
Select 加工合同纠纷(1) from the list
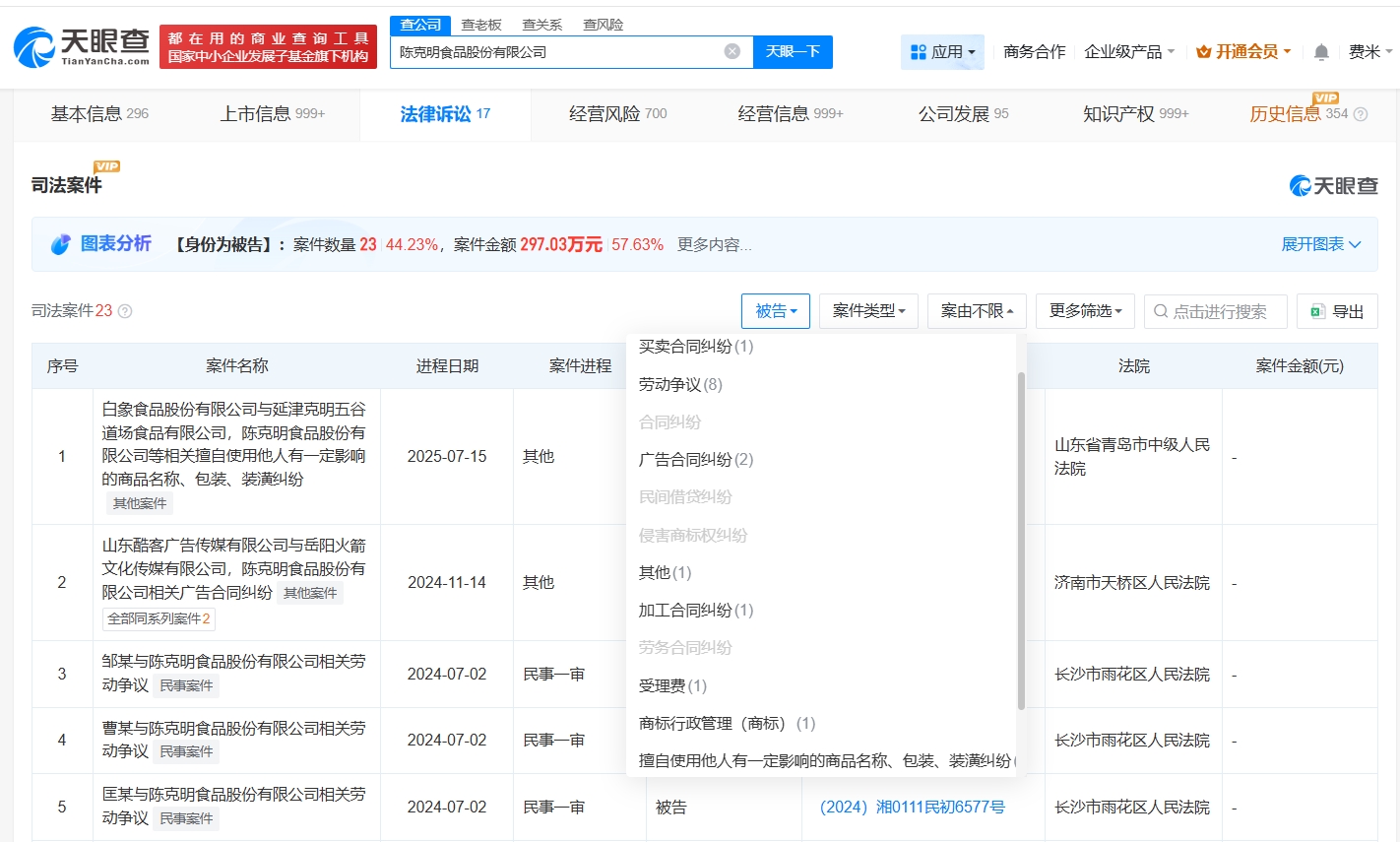click(x=696, y=611)
